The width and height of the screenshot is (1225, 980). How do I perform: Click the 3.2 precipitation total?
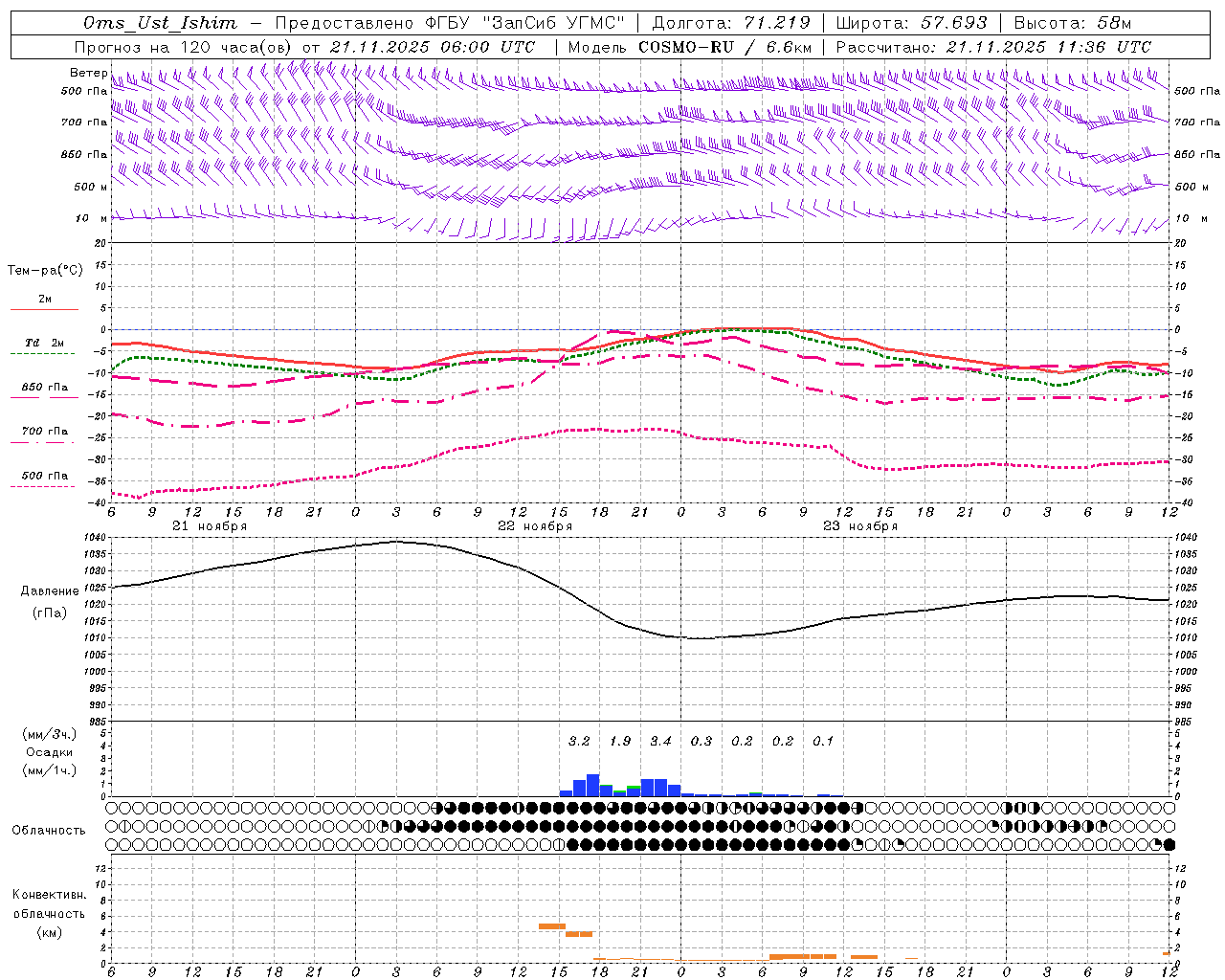coord(579,741)
